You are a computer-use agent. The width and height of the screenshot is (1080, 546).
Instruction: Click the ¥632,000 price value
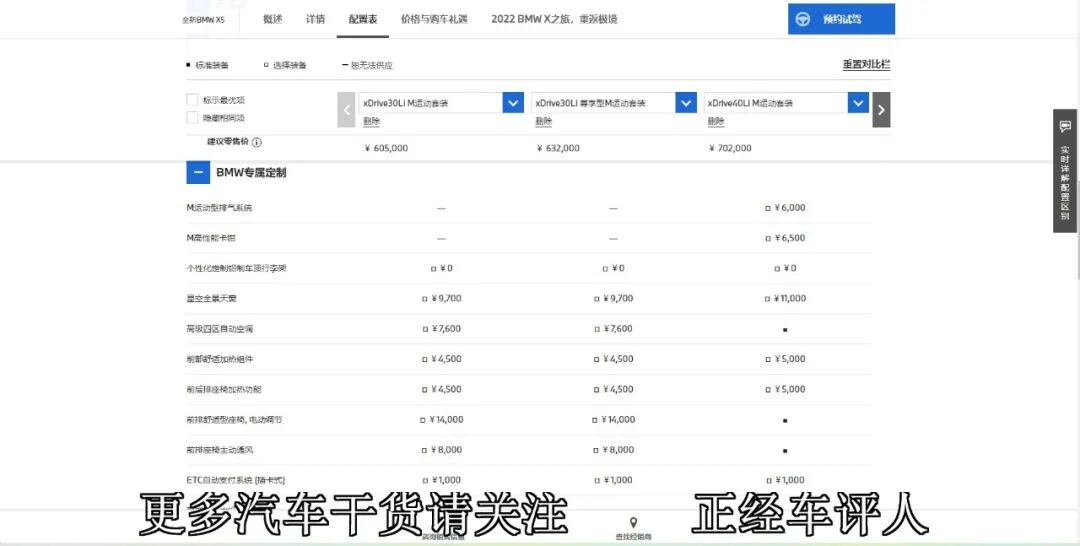(558, 148)
